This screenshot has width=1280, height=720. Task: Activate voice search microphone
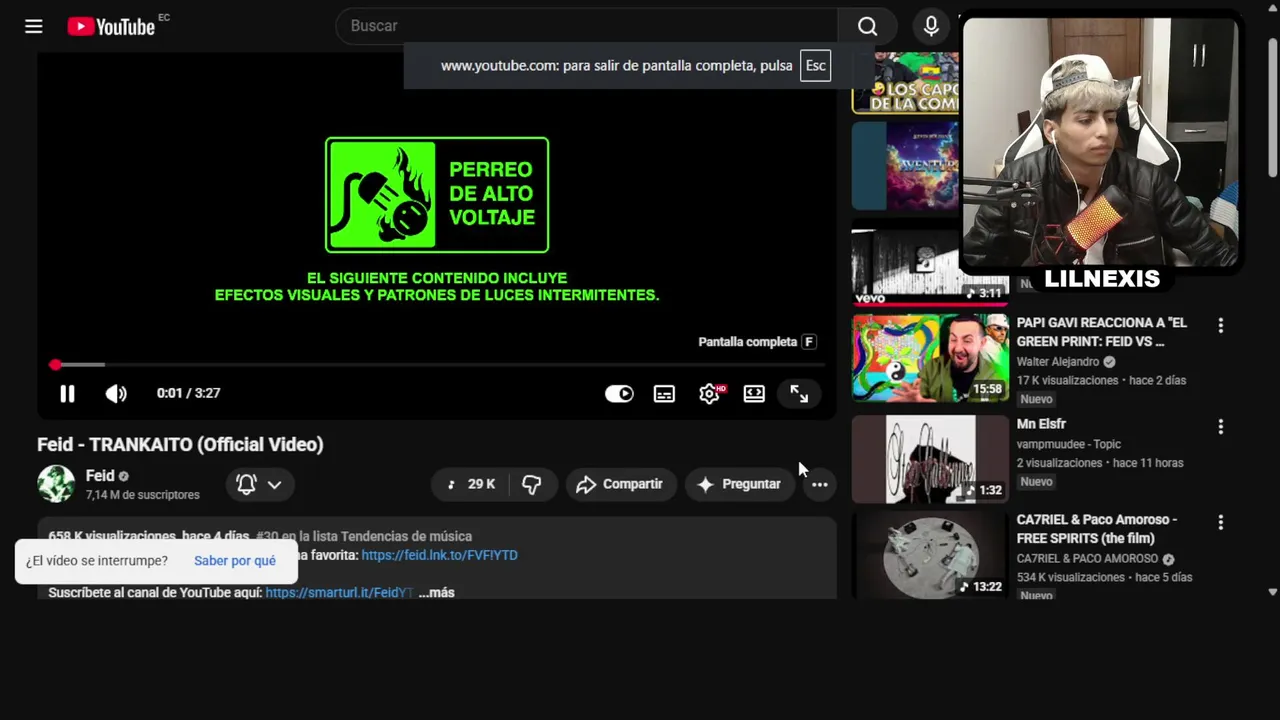pyautogui.click(x=931, y=26)
